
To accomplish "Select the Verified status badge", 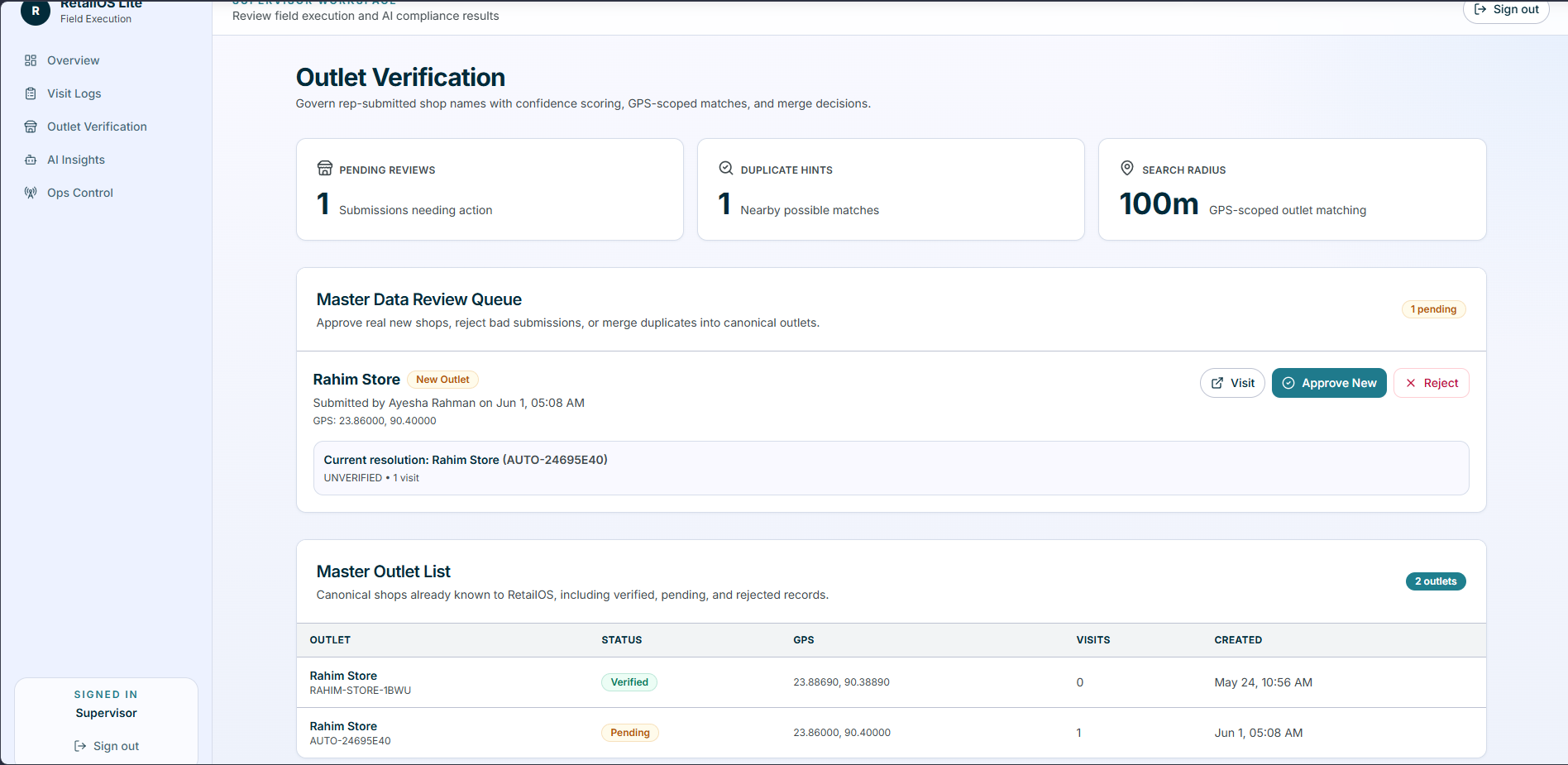I will pos(629,682).
